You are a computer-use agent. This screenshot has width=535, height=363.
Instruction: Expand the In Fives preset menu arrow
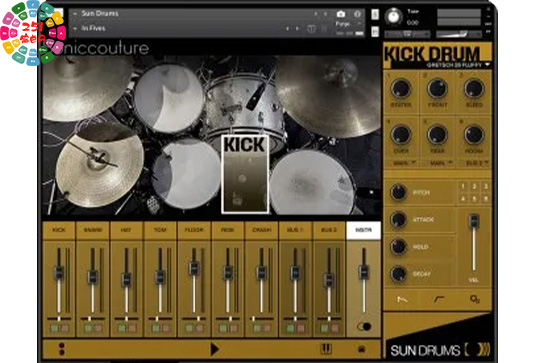point(75,29)
